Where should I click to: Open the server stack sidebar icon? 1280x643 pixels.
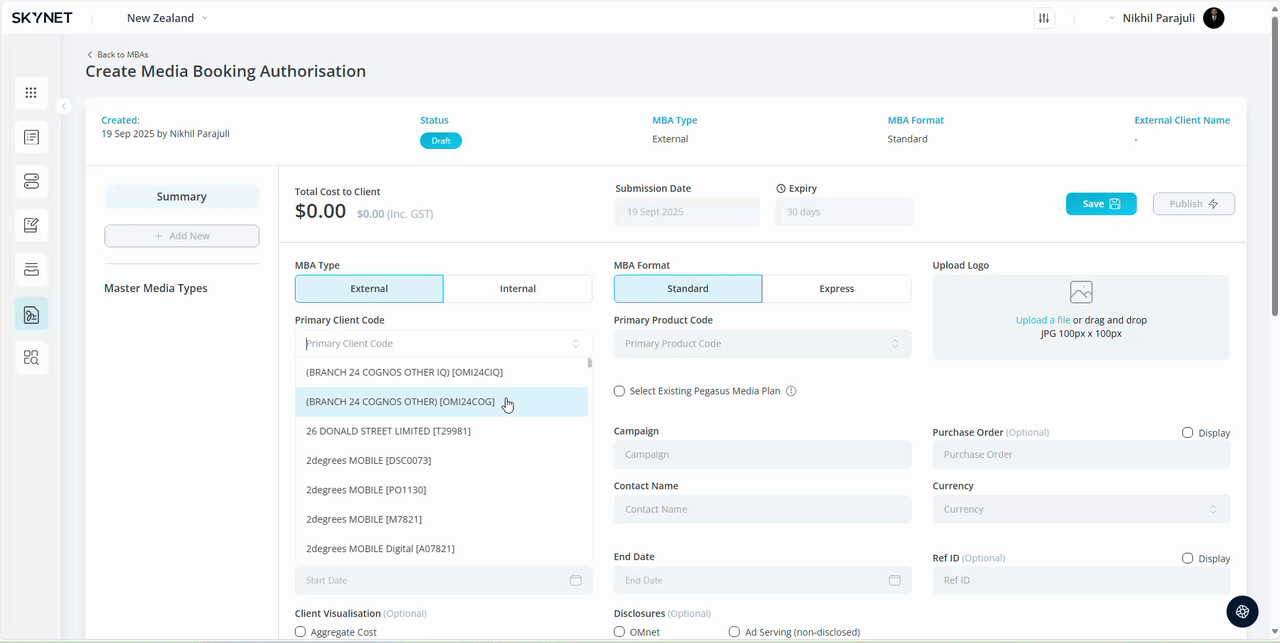point(31,181)
